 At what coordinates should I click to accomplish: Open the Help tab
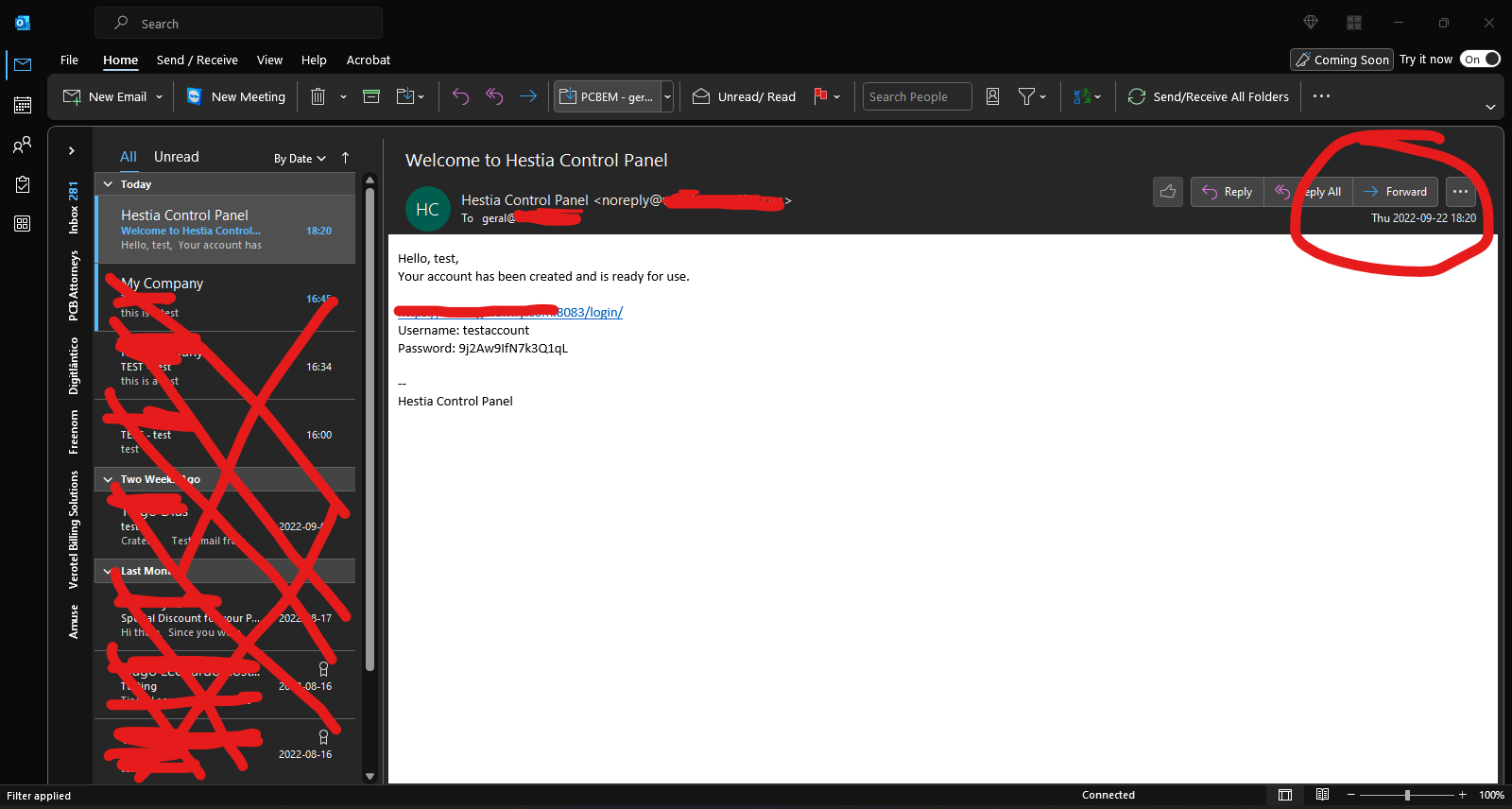coord(314,60)
